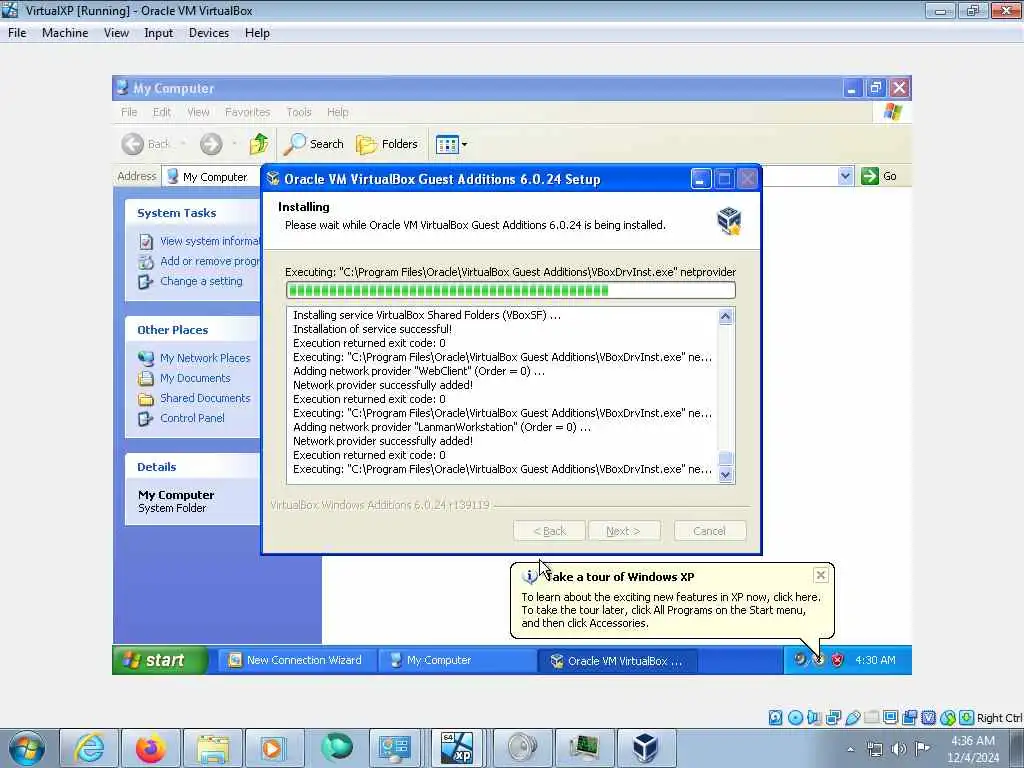Click the keyboard capture green arrow icon
This screenshot has height=768, width=1024.
[x=967, y=718]
